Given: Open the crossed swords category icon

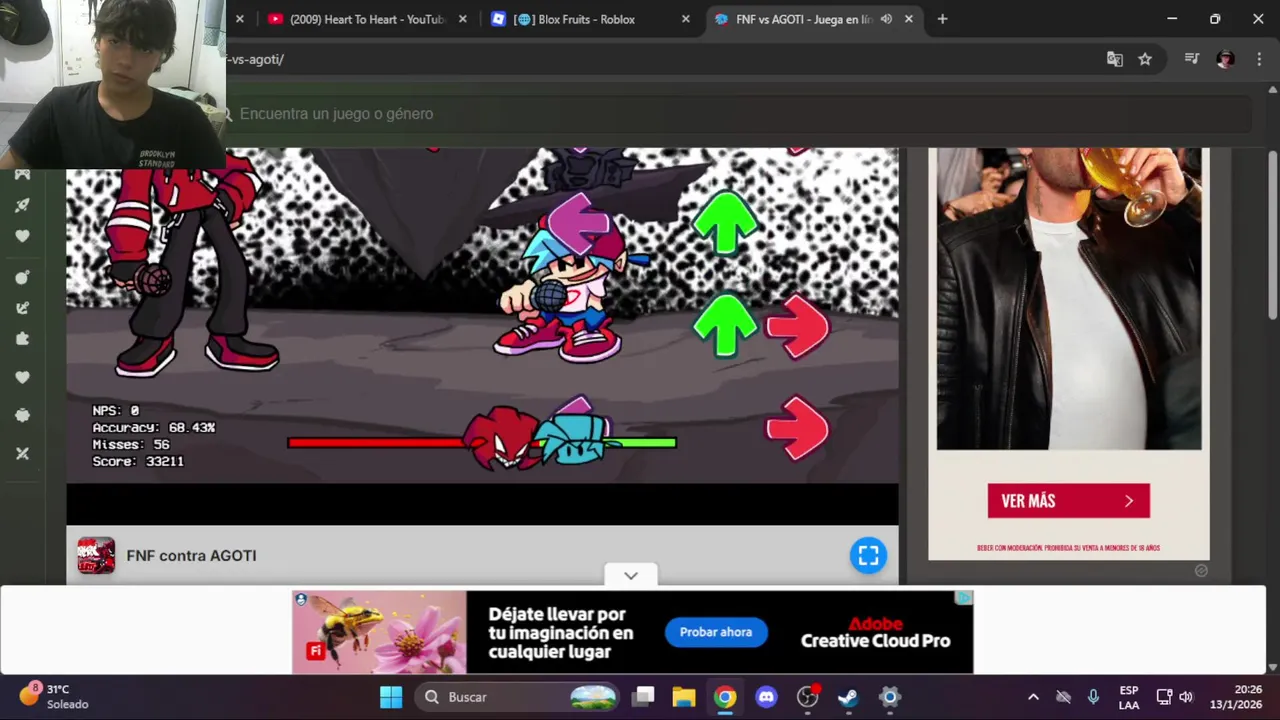Looking at the screenshot, I should coord(22,453).
